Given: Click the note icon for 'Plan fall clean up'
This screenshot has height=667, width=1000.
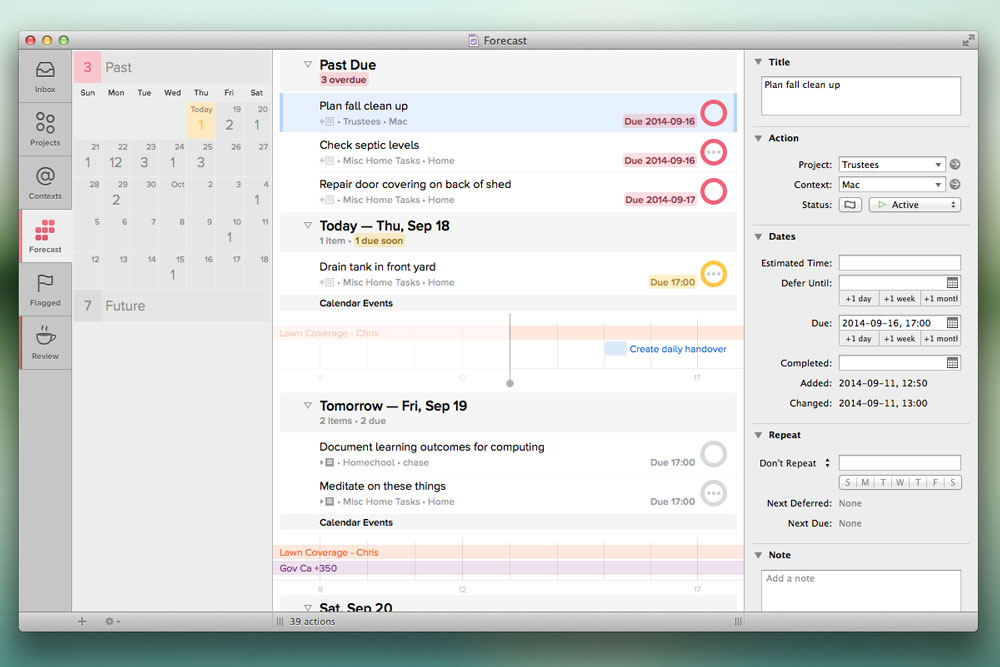Looking at the screenshot, I should (327, 122).
